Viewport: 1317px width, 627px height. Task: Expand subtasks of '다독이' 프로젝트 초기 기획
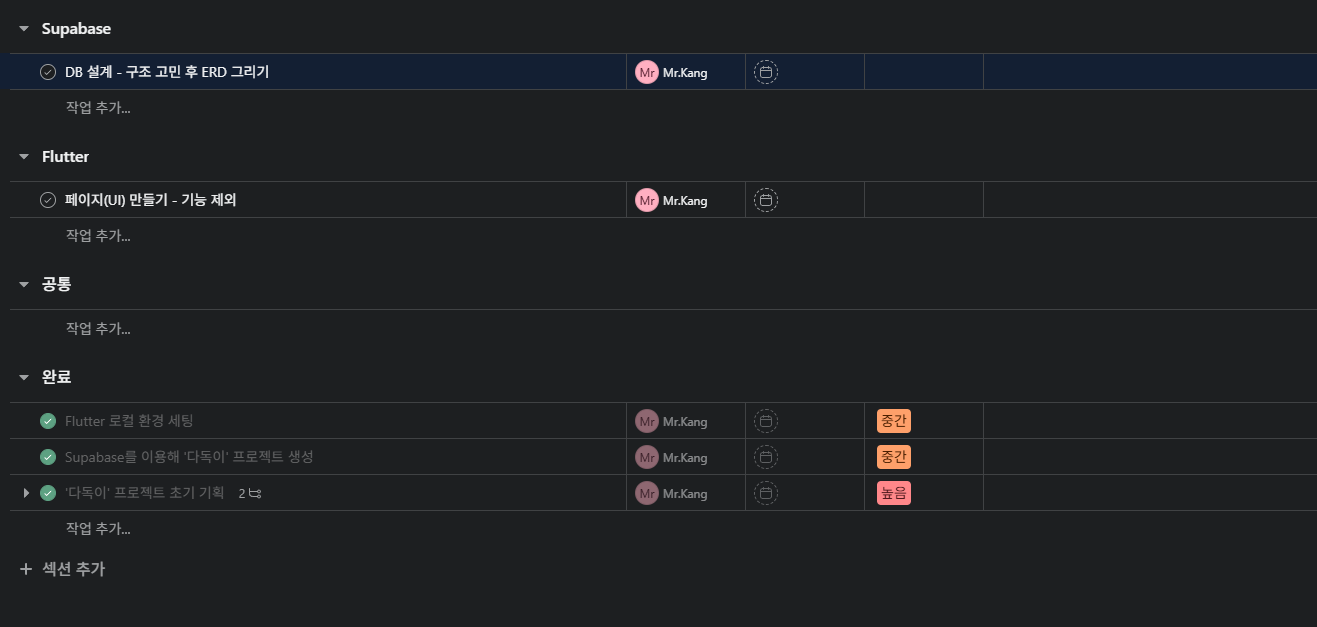pyautogui.click(x=26, y=493)
